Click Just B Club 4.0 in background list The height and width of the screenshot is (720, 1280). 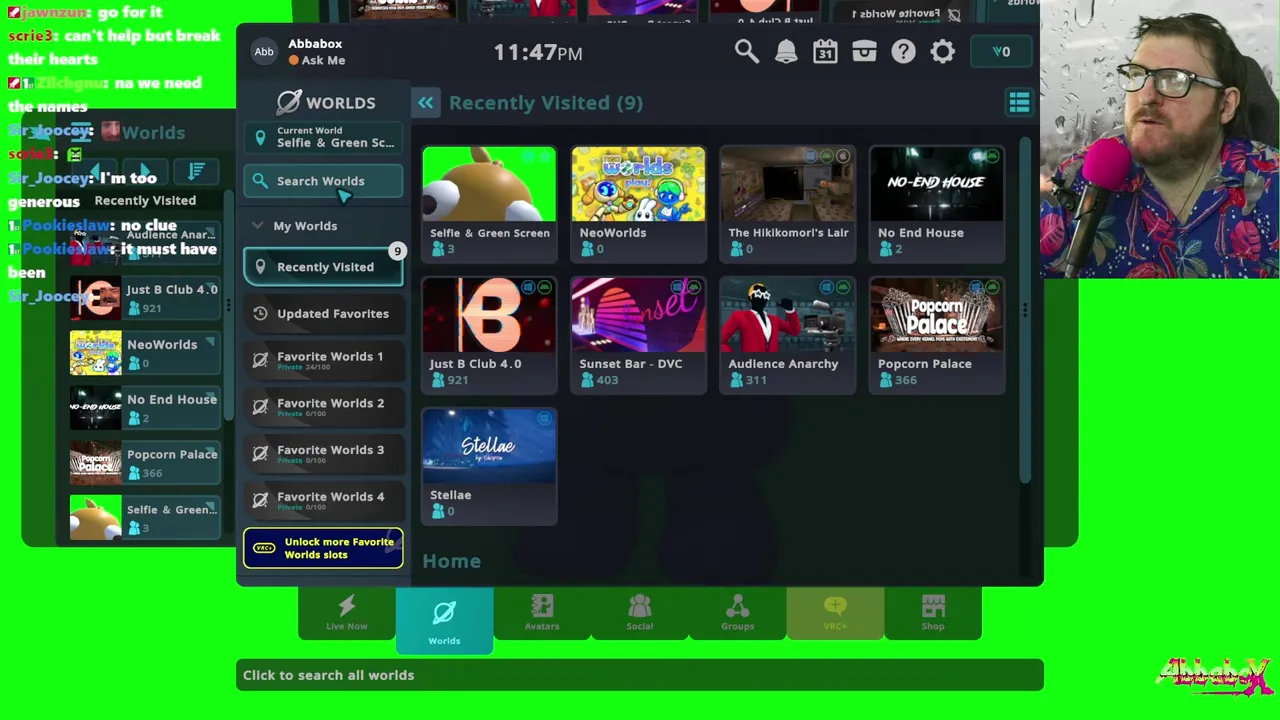(145, 298)
